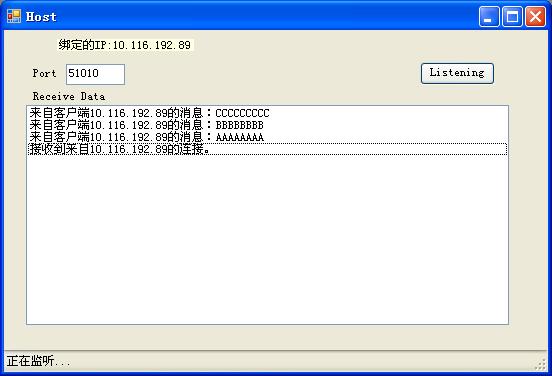The image size is (552, 376).
Task: Click the Host title bar text
Action: coord(41,17)
